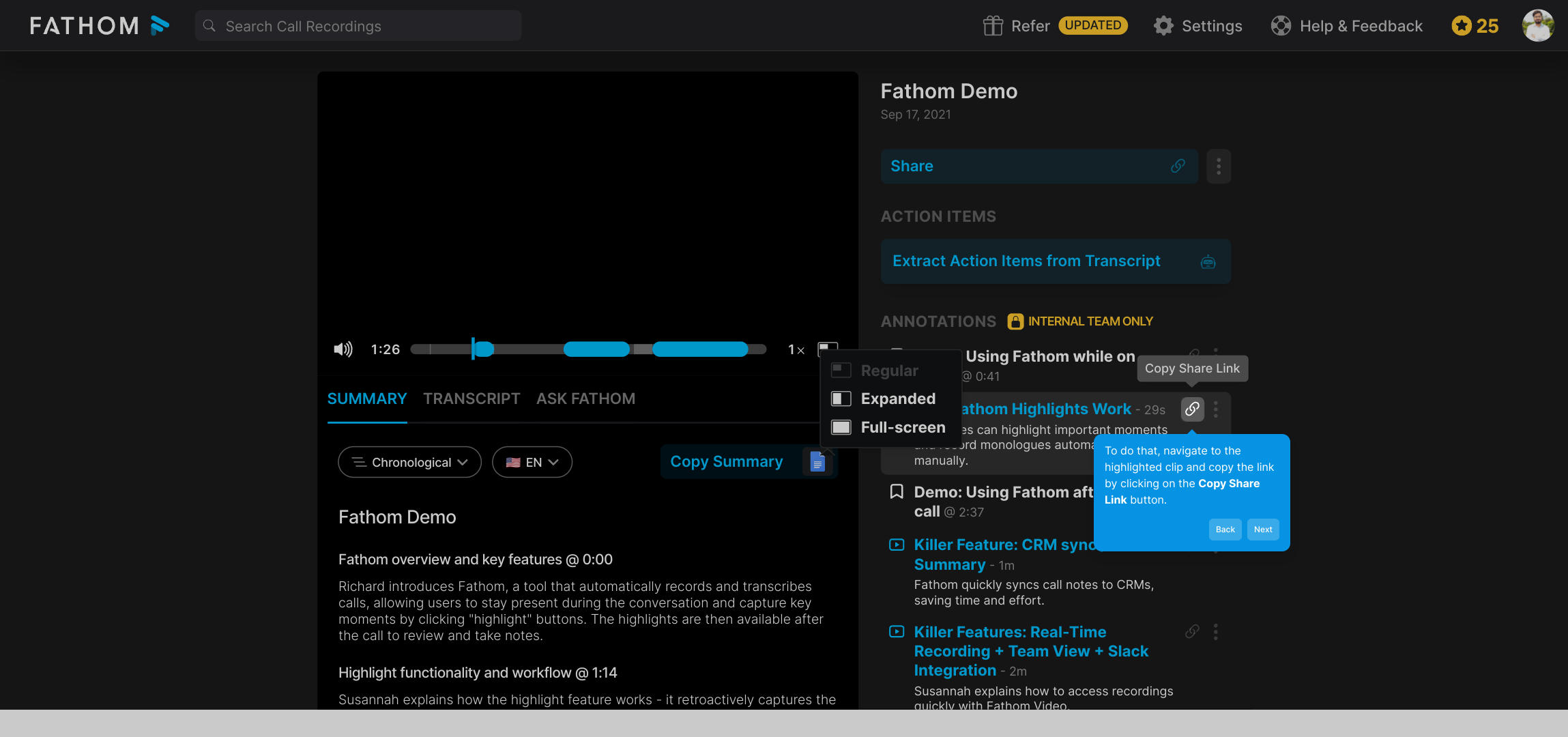Mute the video volume speaker icon

[343, 349]
